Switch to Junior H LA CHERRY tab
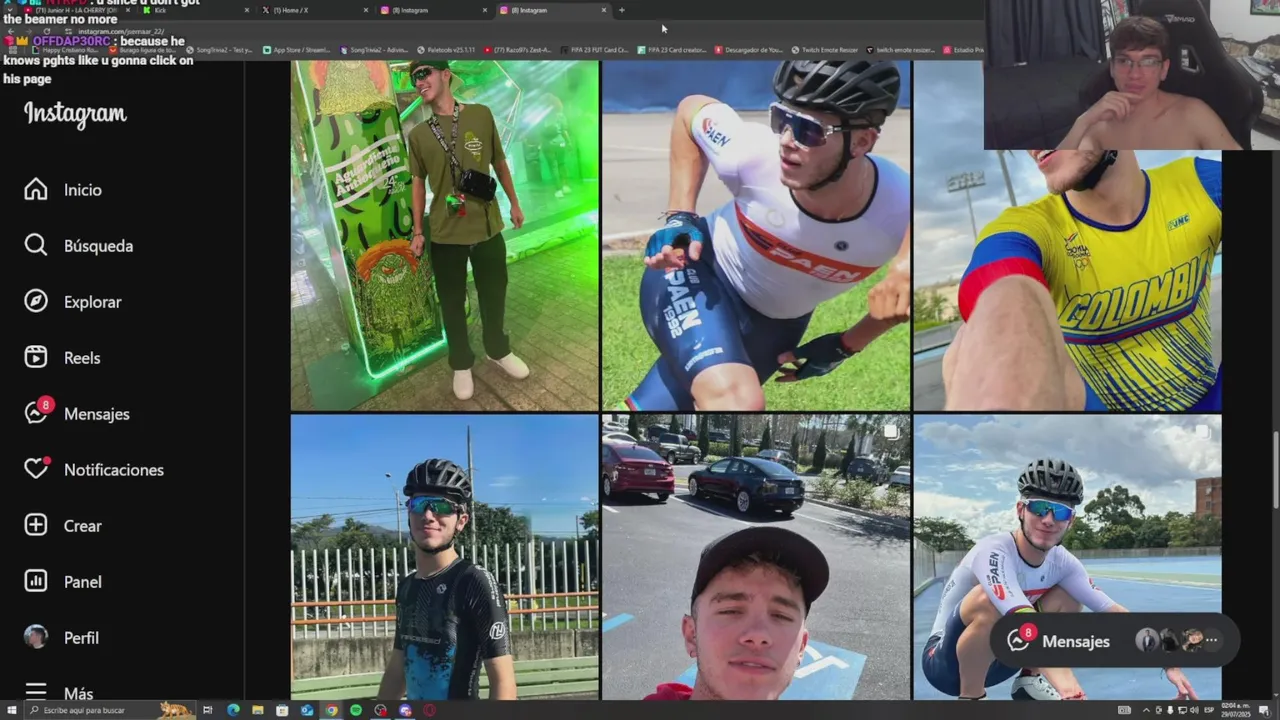Image resolution: width=1280 pixels, height=720 pixels. coord(76,10)
